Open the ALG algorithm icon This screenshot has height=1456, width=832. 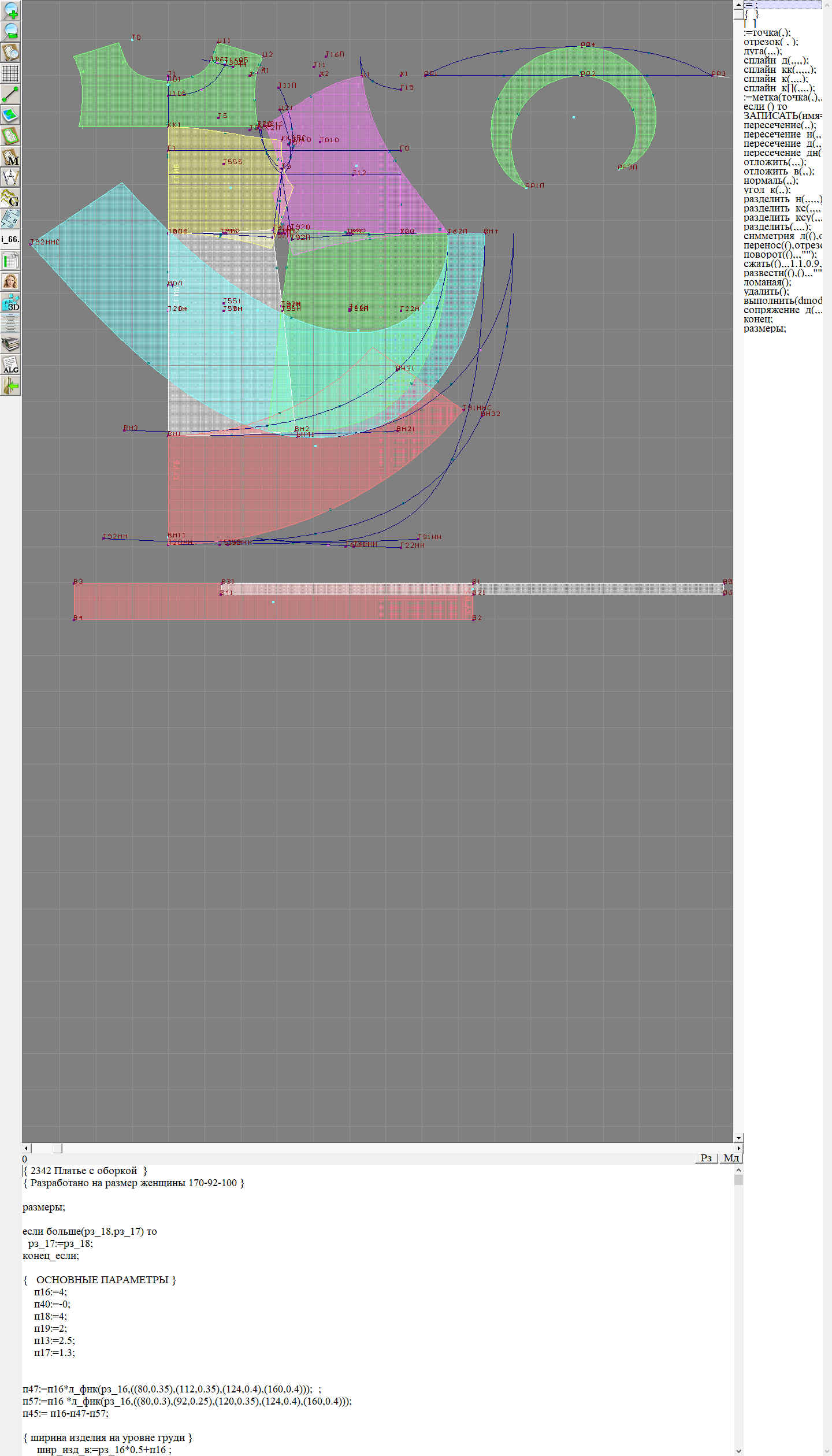point(10,365)
